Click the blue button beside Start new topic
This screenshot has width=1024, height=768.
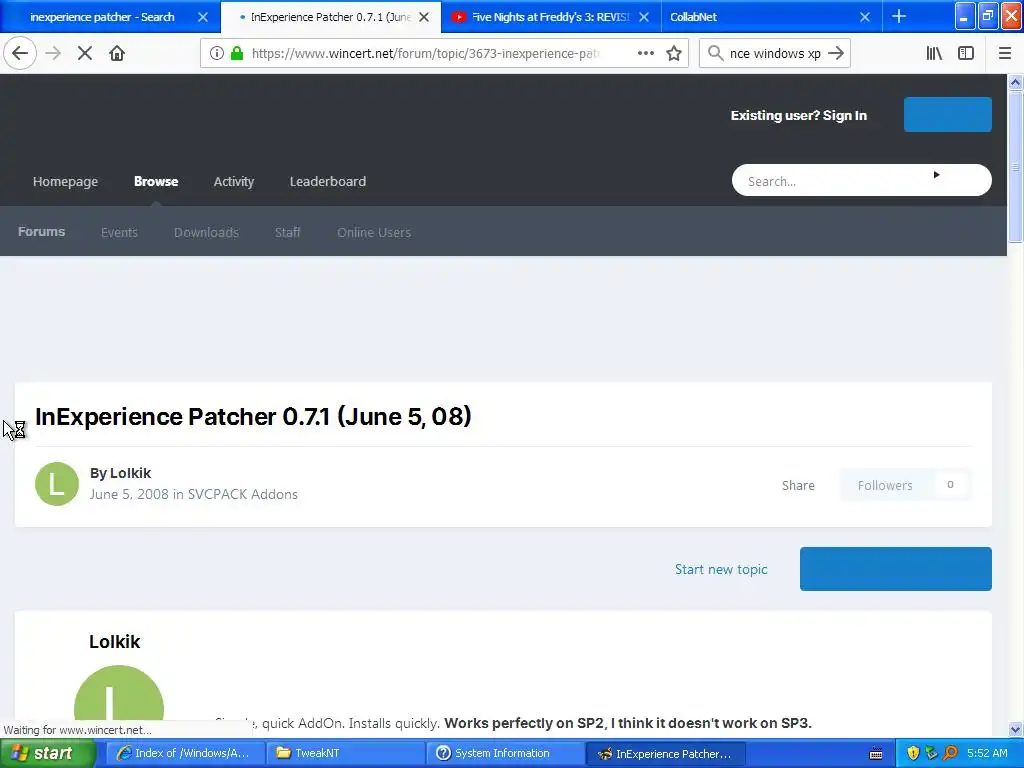[x=895, y=569]
